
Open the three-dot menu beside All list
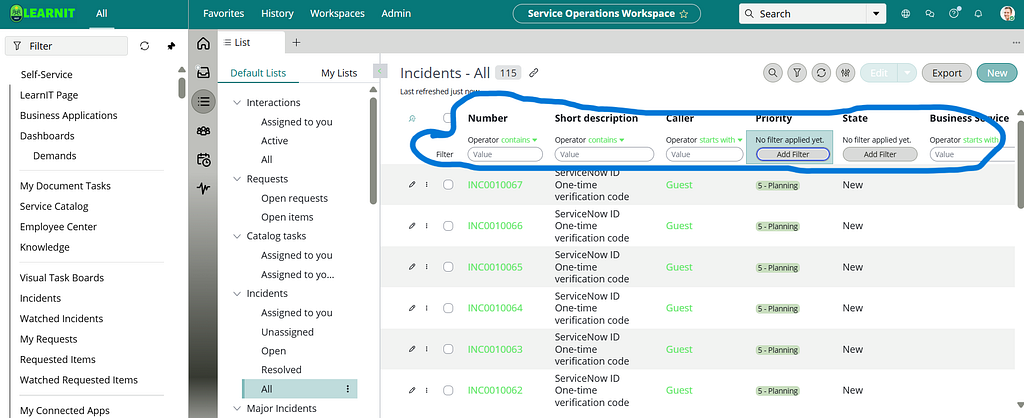[x=347, y=389]
